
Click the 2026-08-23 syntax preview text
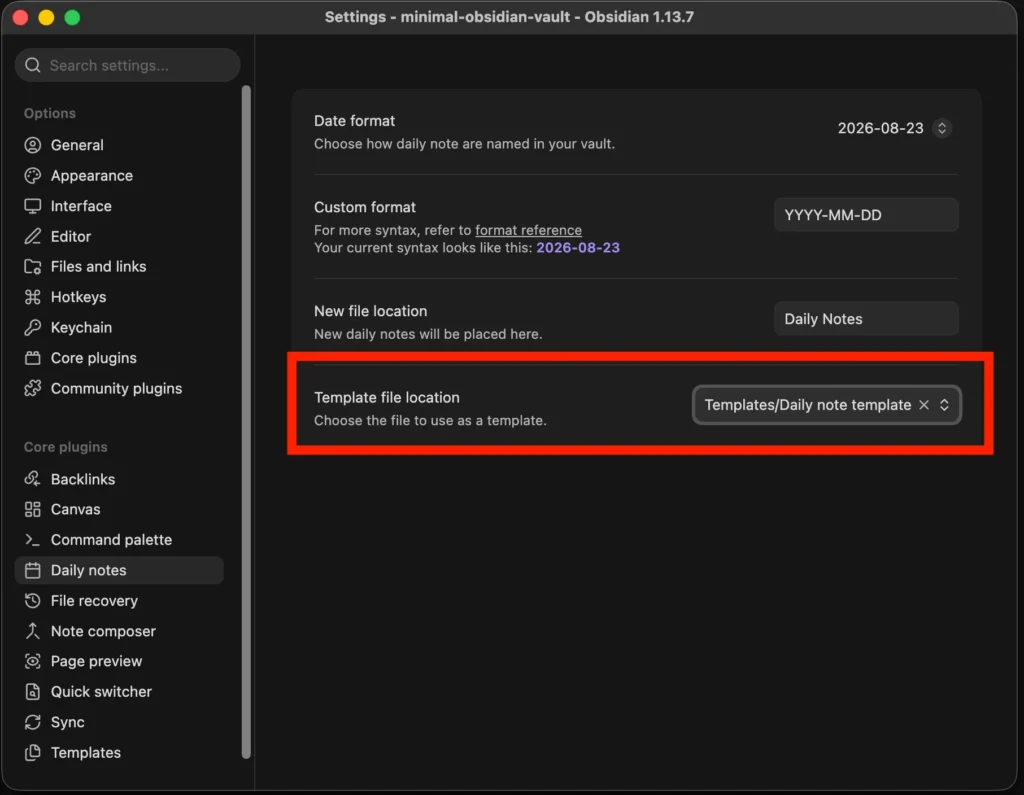[578, 248]
